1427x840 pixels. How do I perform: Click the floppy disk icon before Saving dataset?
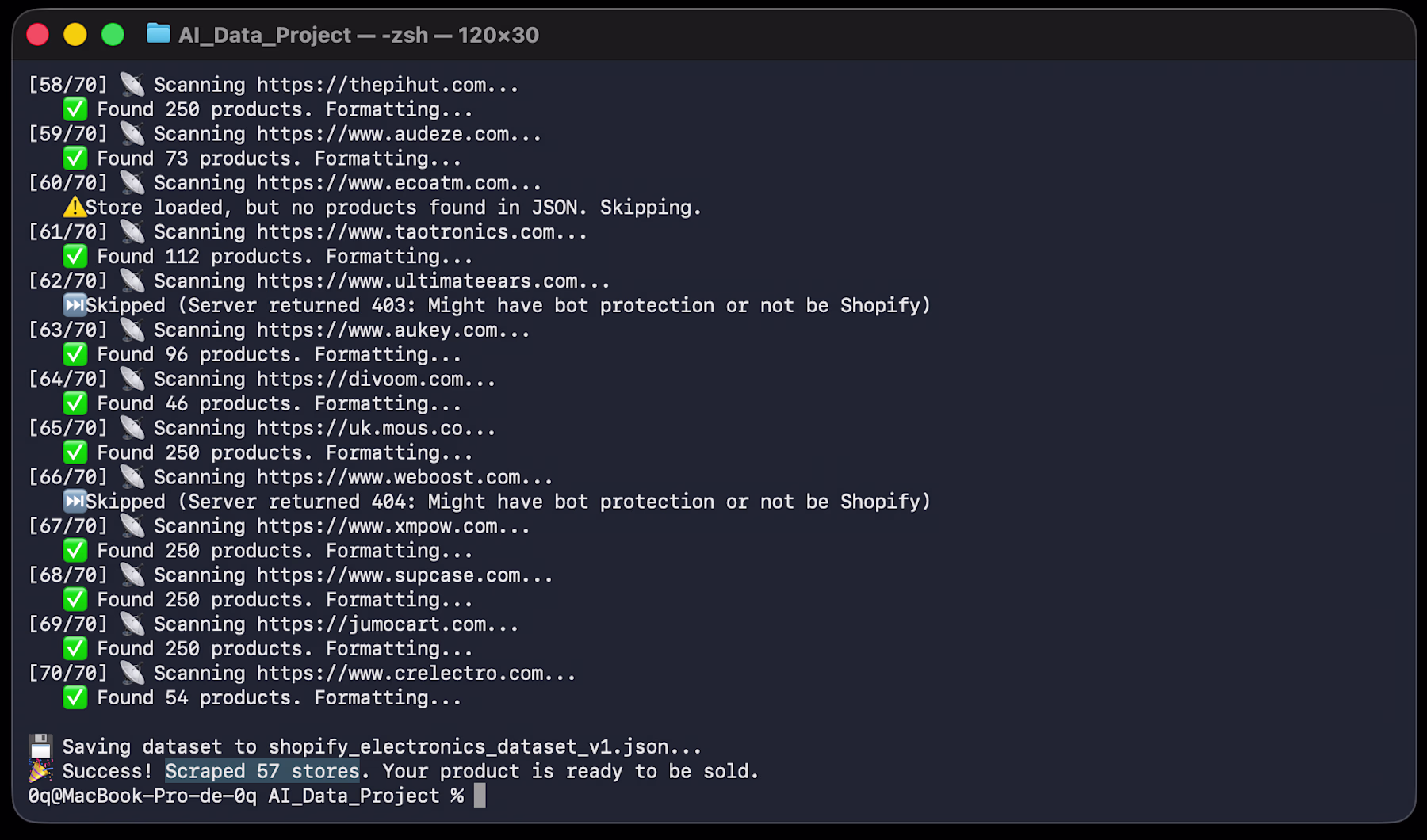[x=40, y=746]
